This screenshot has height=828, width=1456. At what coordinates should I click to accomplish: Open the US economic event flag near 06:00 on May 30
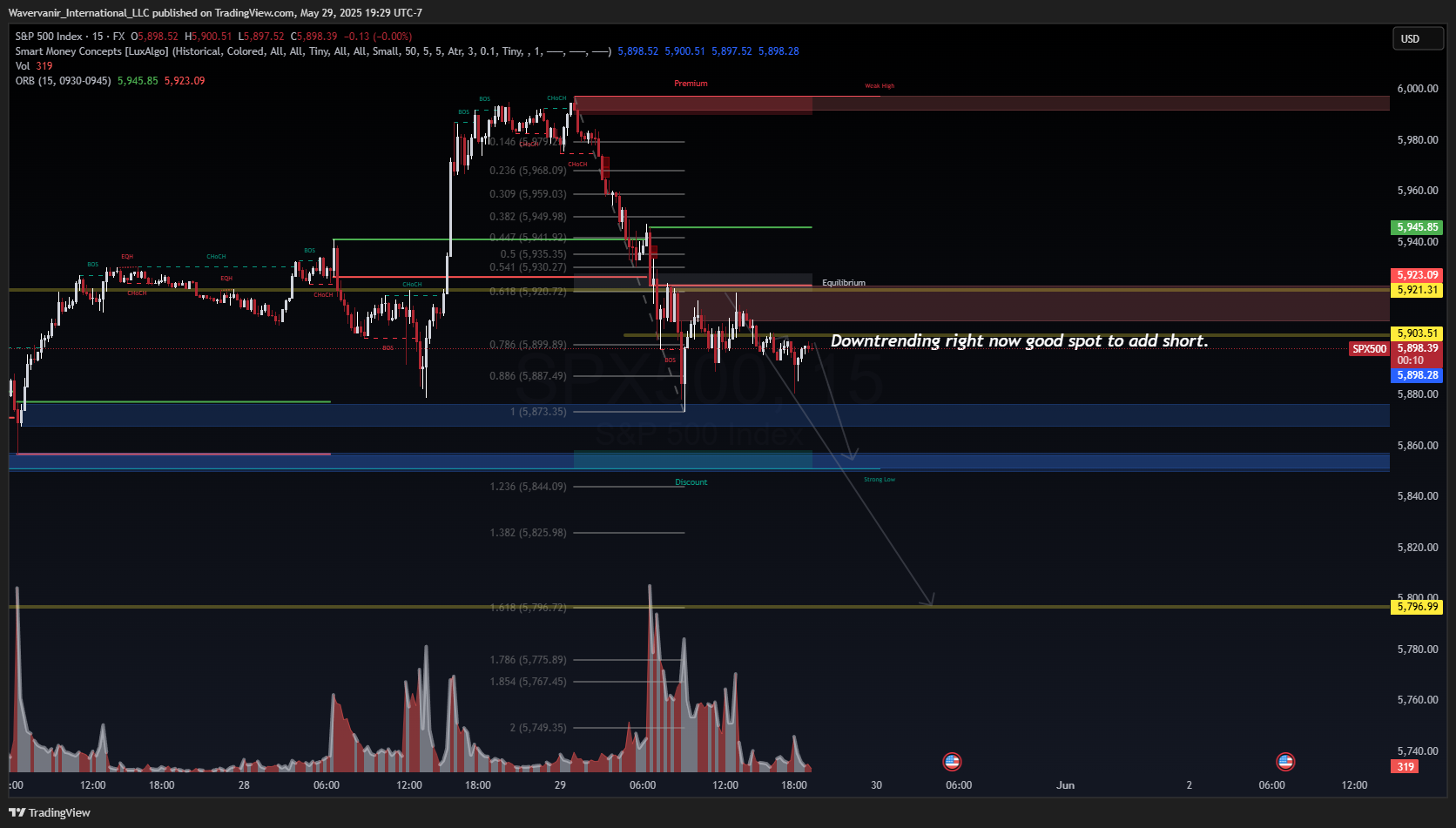952,762
